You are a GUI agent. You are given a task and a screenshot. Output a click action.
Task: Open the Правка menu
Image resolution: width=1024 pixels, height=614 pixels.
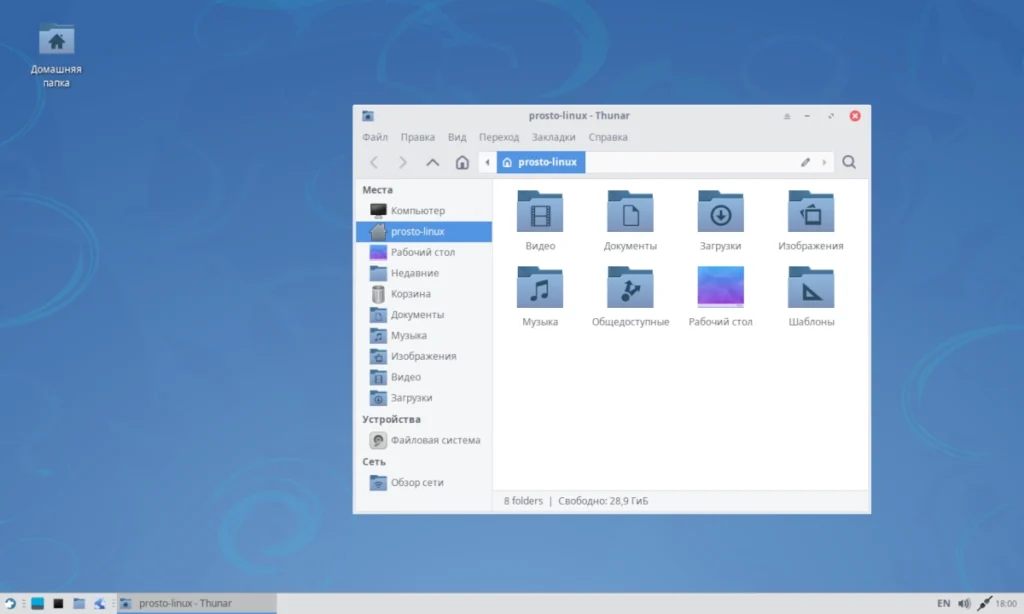pos(417,137)
